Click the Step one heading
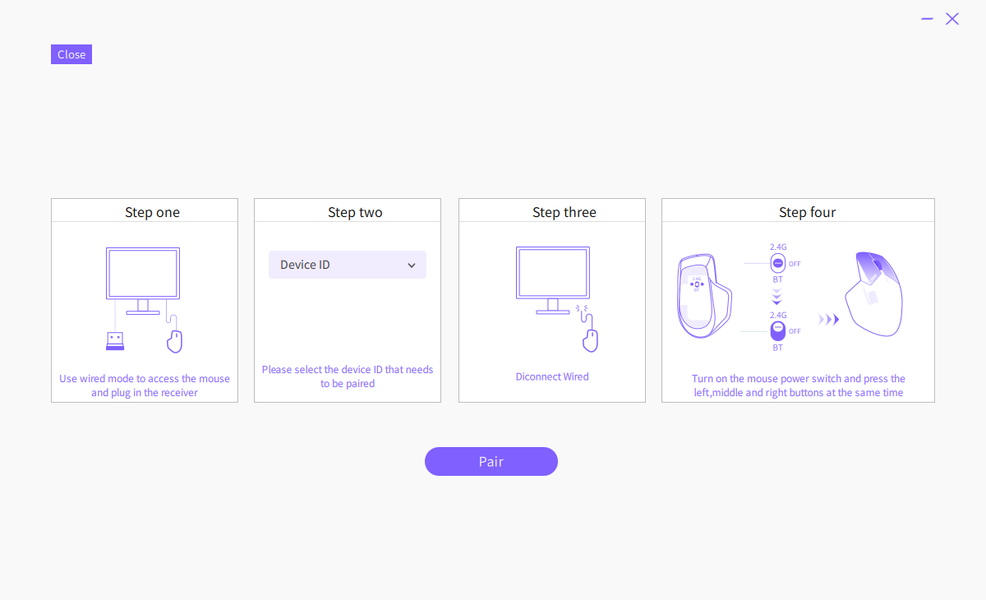The height and width of the screenshot is (600, 986). pyautogui.click(x=152, y=213)
